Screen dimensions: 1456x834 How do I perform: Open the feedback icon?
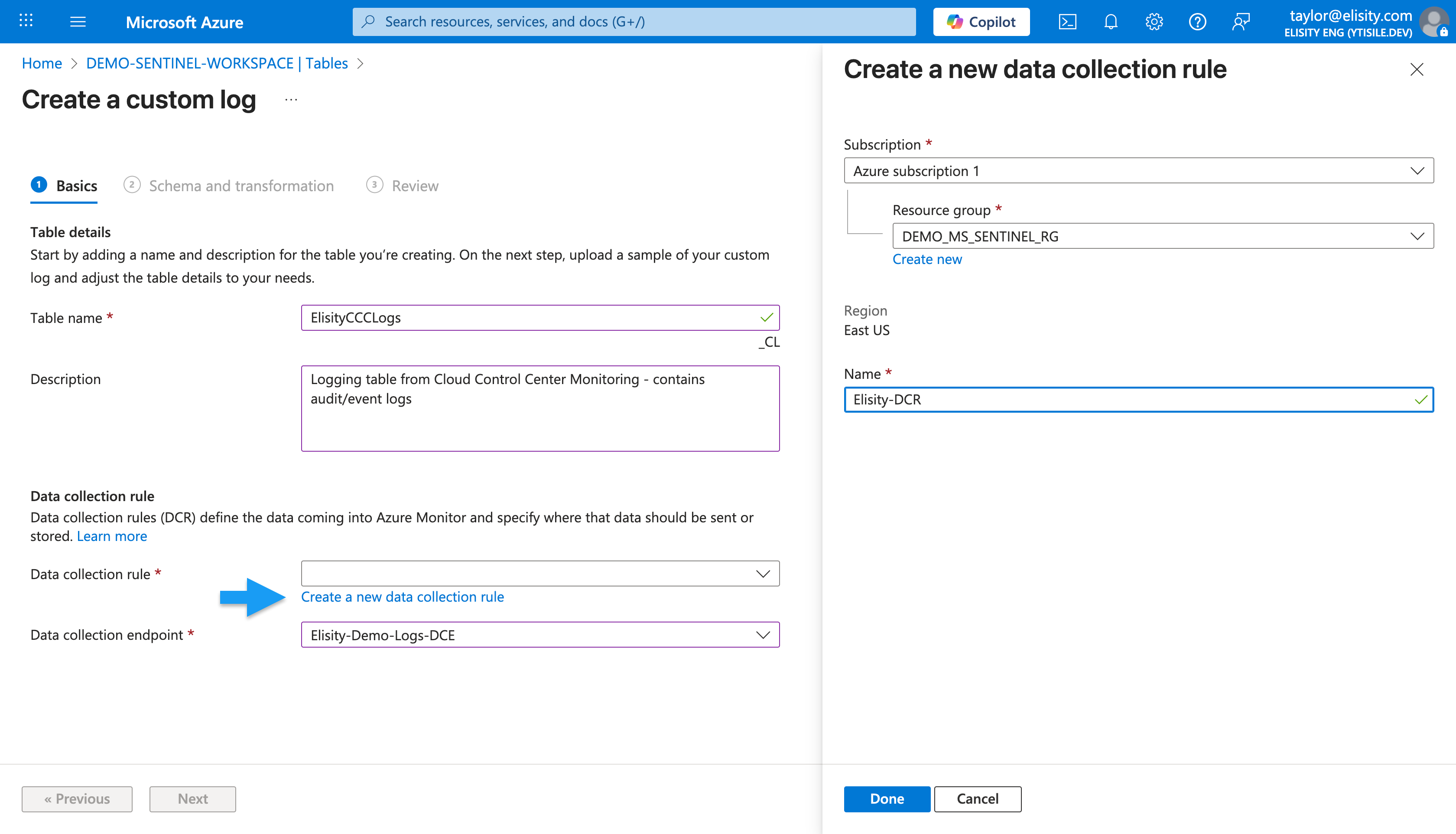pyautogui.click(x=1241, y=22)
